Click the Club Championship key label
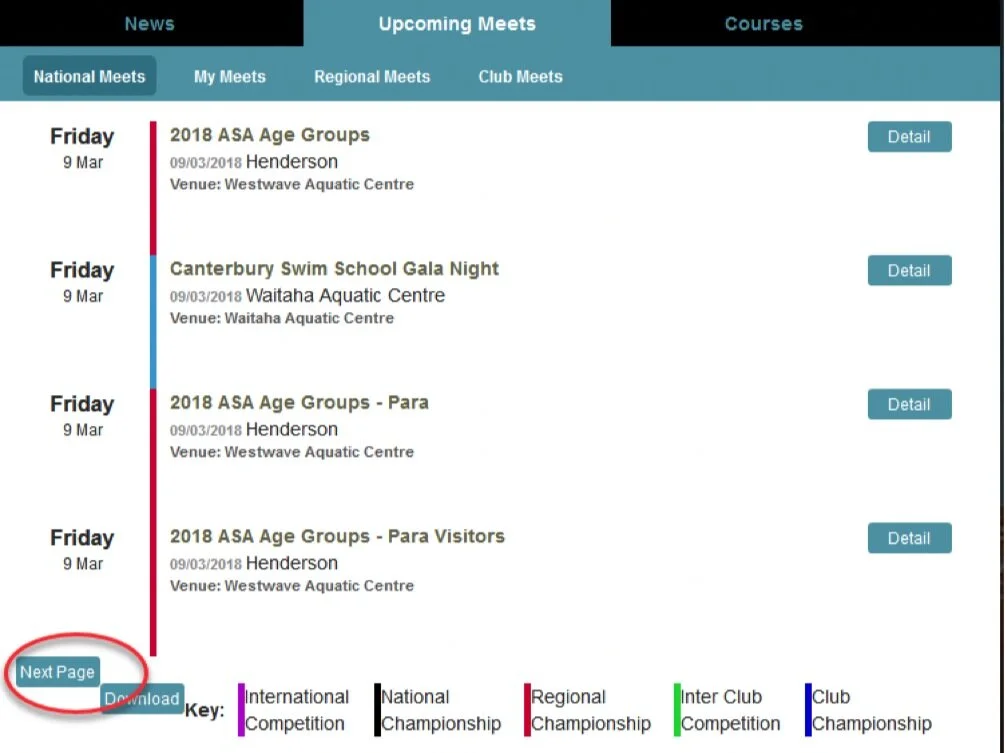1005x753 pixels. click(x=872, y=710)
